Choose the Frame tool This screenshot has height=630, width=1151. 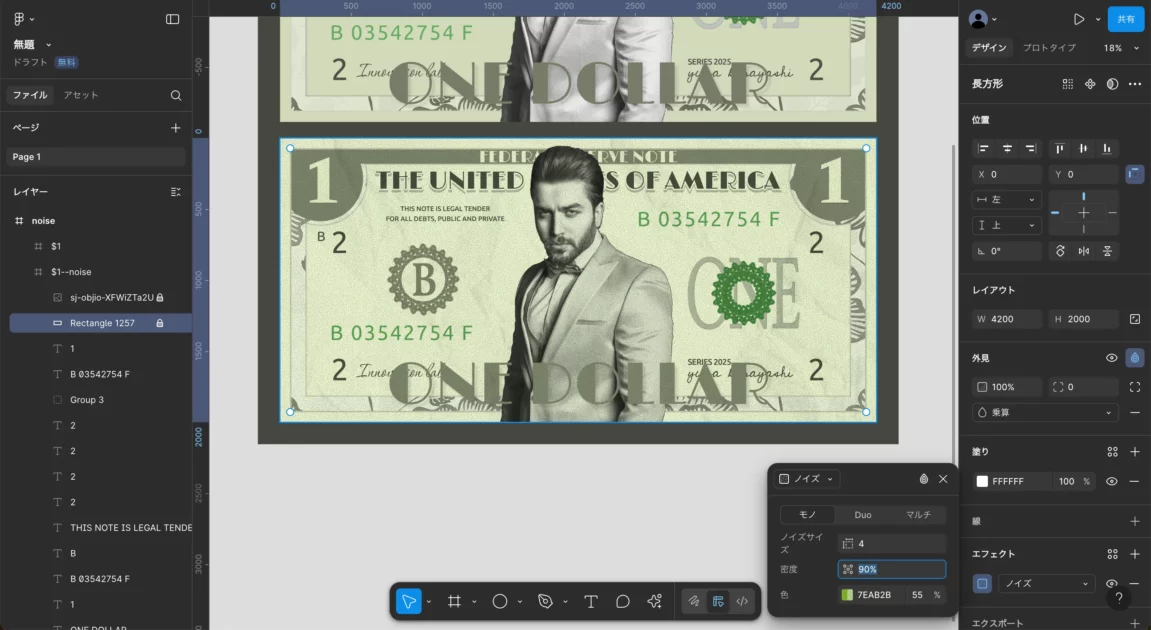[454, 601]
